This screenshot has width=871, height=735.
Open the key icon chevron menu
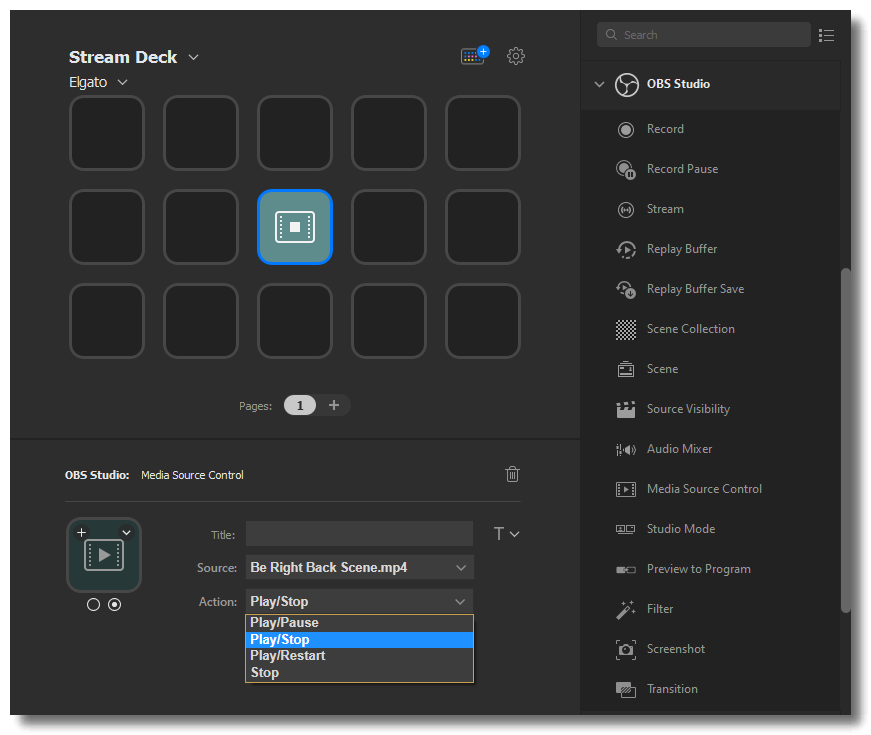[127, 532]
